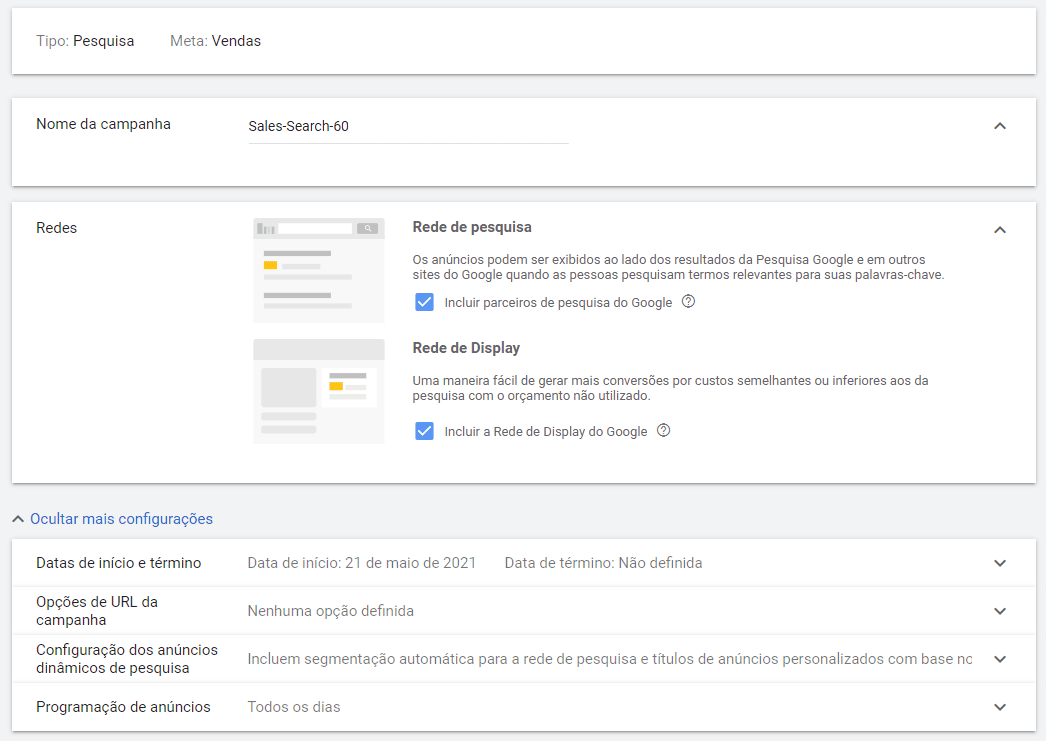Viewport: 1046px width, 741px height.
Task: Click the Rede de pesquisa heading
Action: 472,227
